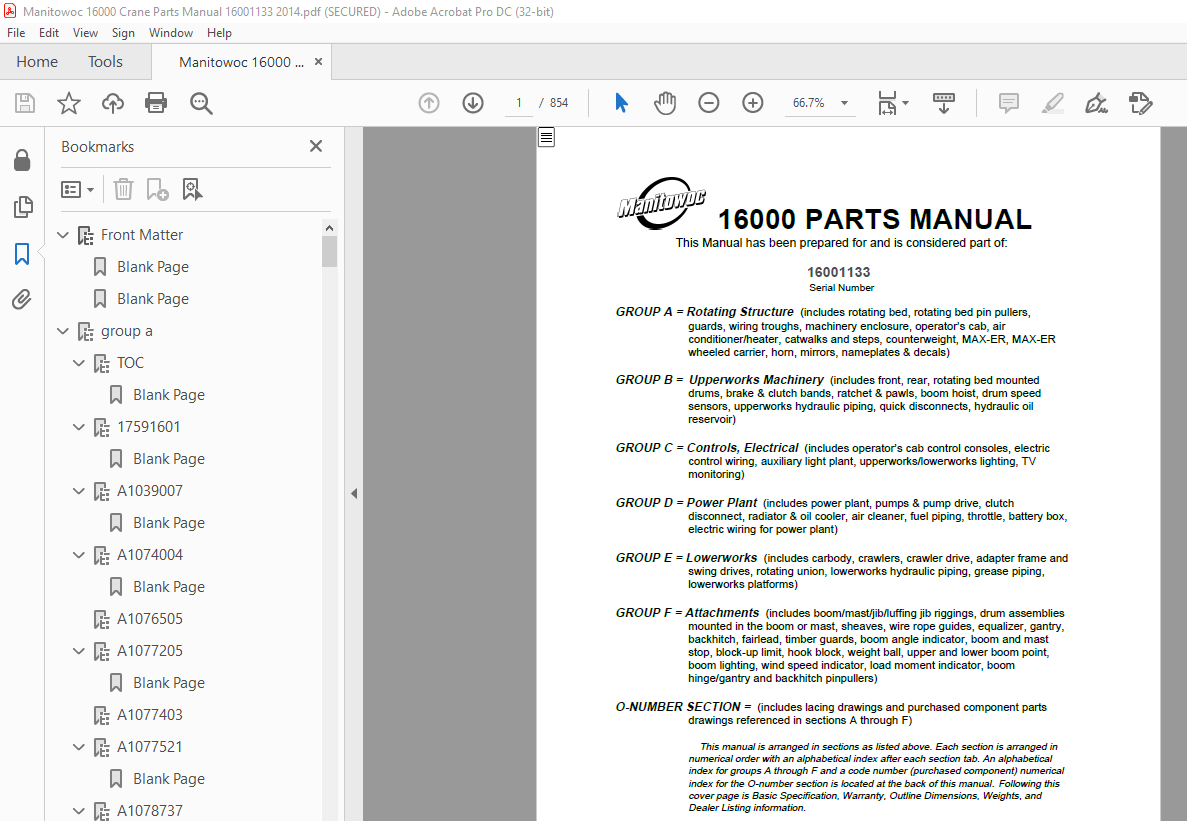Image resolution: width=1187 pixels, height=821 pixels.
Task: Select Blank Page under Front Matter first
Action: [x=153, y=267]
